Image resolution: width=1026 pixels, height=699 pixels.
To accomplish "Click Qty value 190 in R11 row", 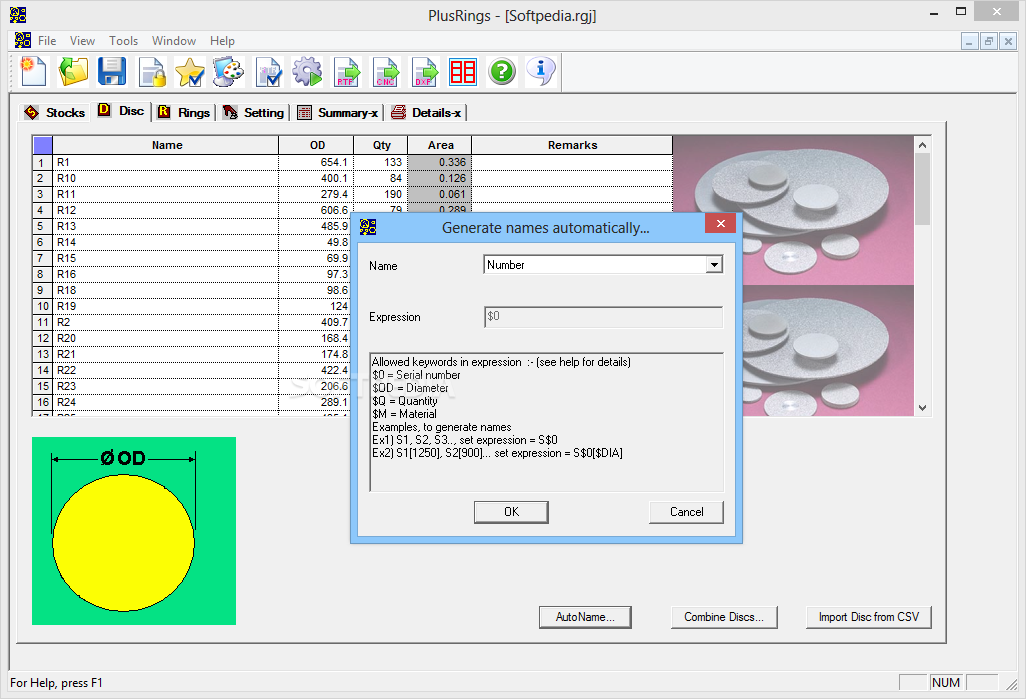I will (381, 194).
